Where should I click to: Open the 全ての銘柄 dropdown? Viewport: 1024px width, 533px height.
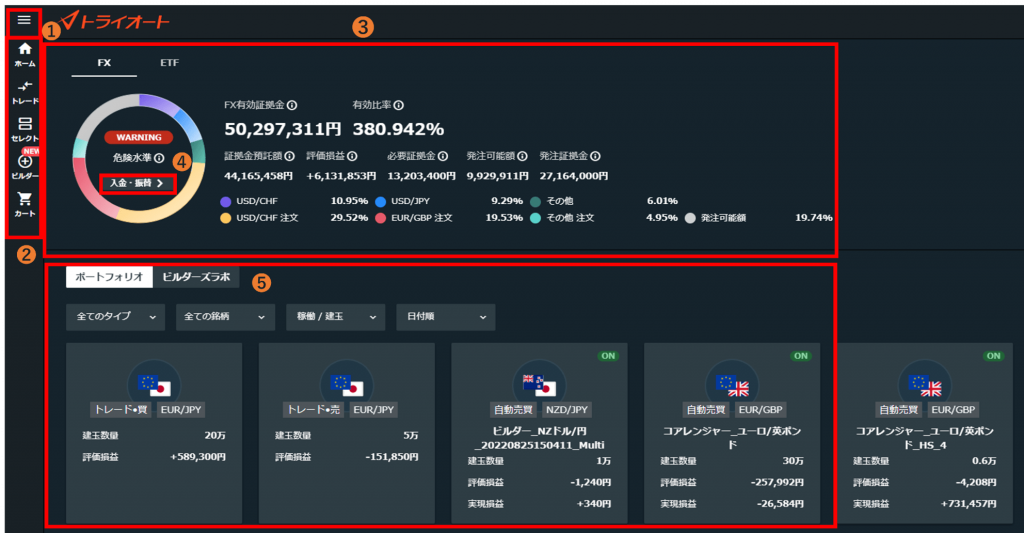225,317
